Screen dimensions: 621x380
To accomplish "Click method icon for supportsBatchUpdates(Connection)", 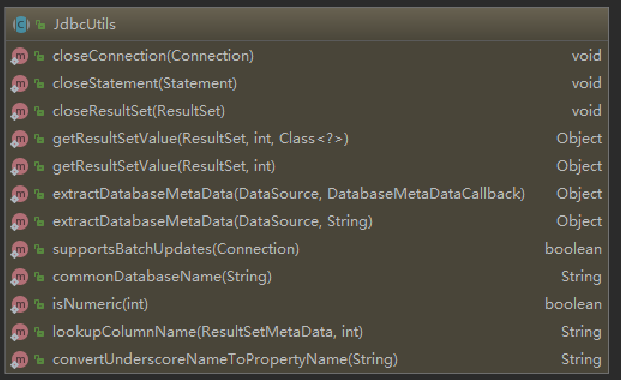I will pyautogui.click(x=19, y=249).
